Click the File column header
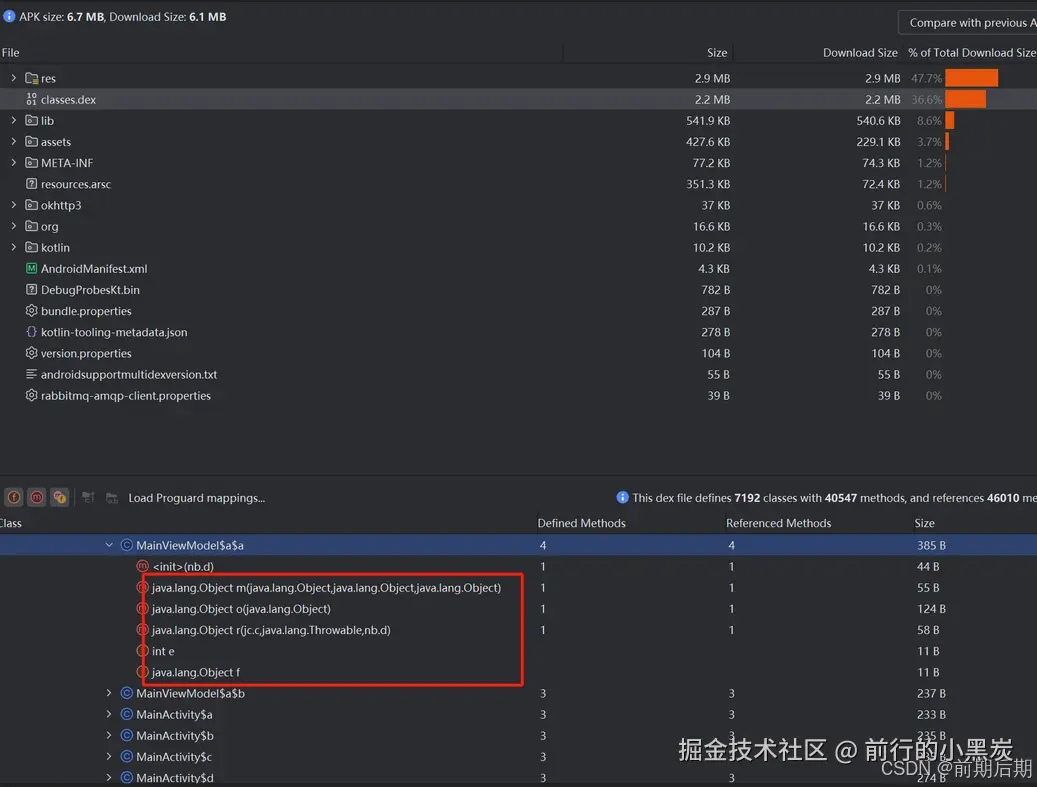This screenshot has height=787, width=1037. (x=11, y=52)
